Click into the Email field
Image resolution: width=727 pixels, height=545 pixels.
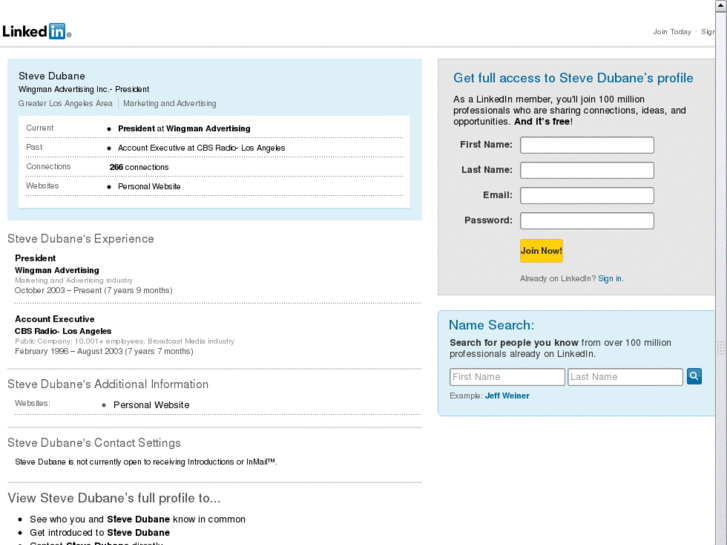587,195
